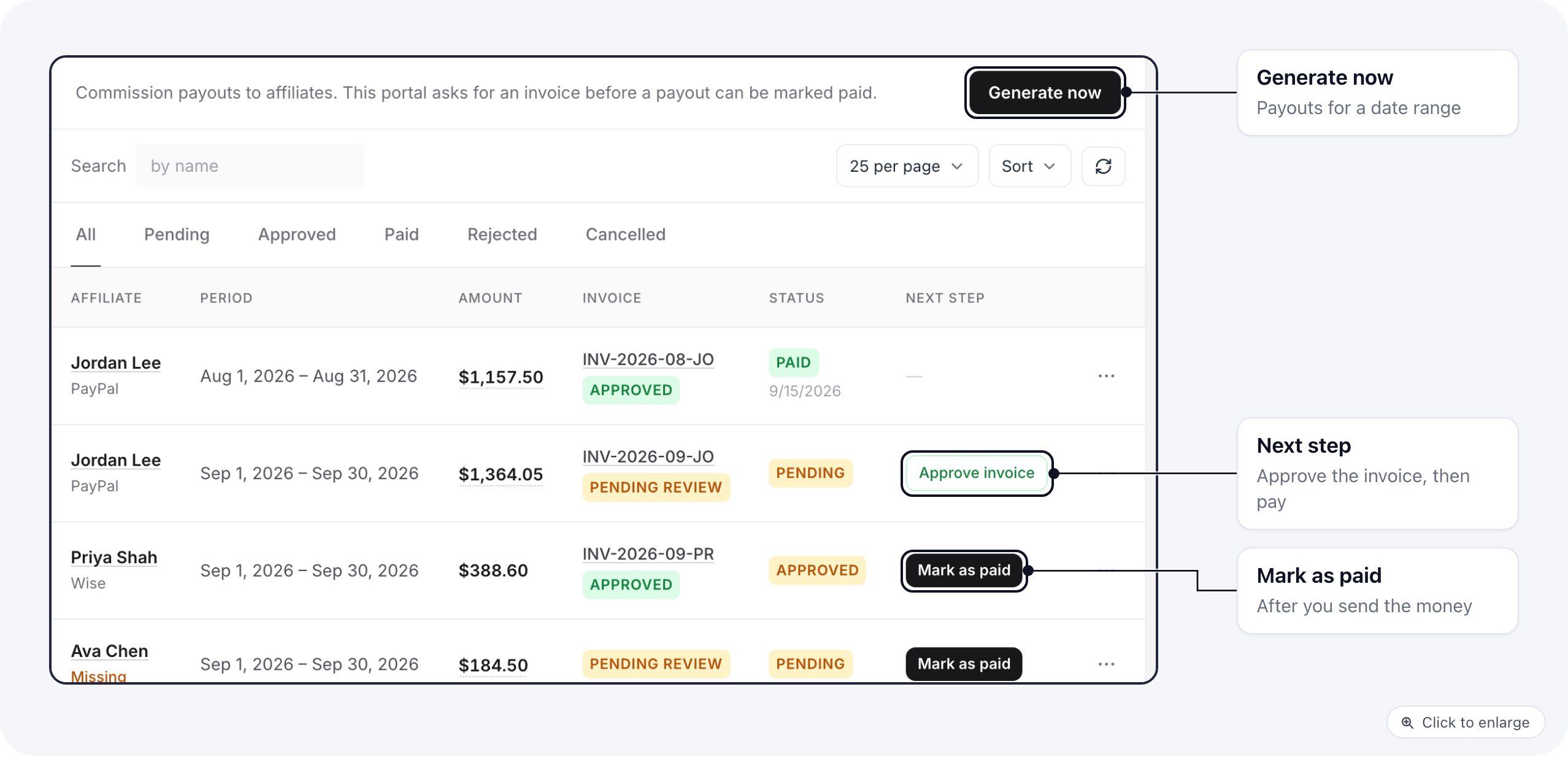Open the Priya Shah affiliate link
This screenshot has height=757, width=1568.
pos(114,558)
